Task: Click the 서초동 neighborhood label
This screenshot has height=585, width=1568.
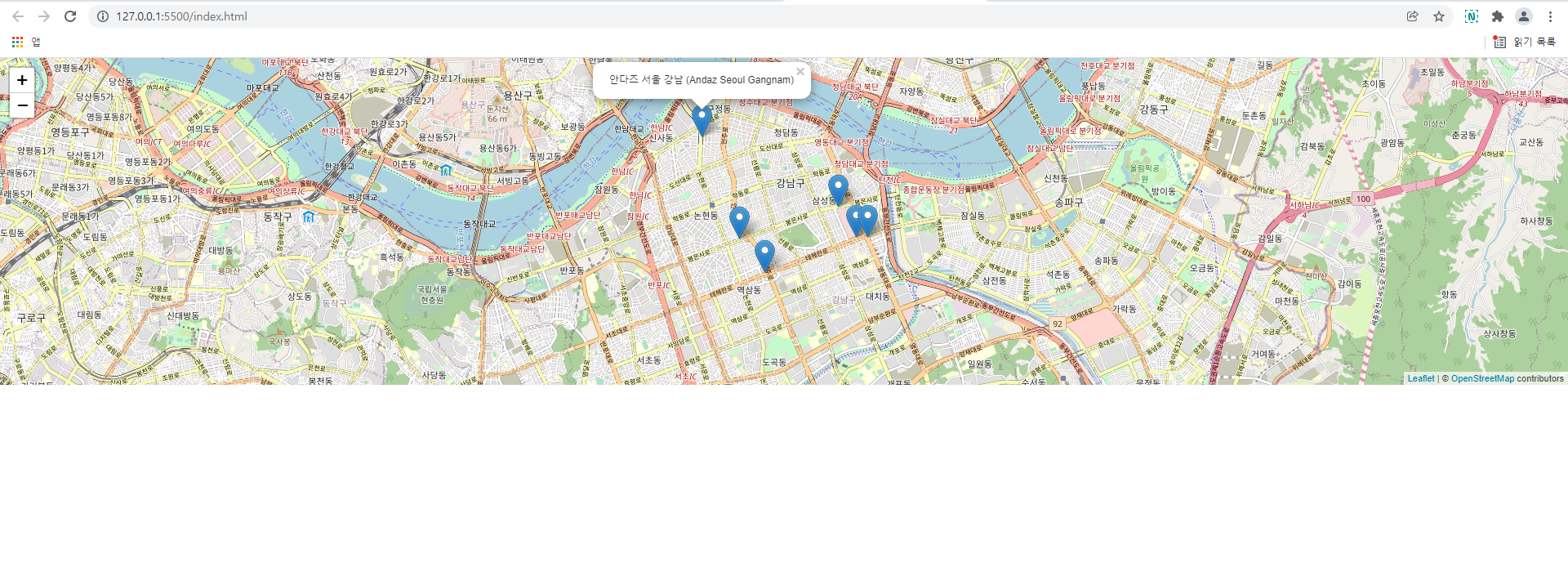Action: (x=649, y=360)
